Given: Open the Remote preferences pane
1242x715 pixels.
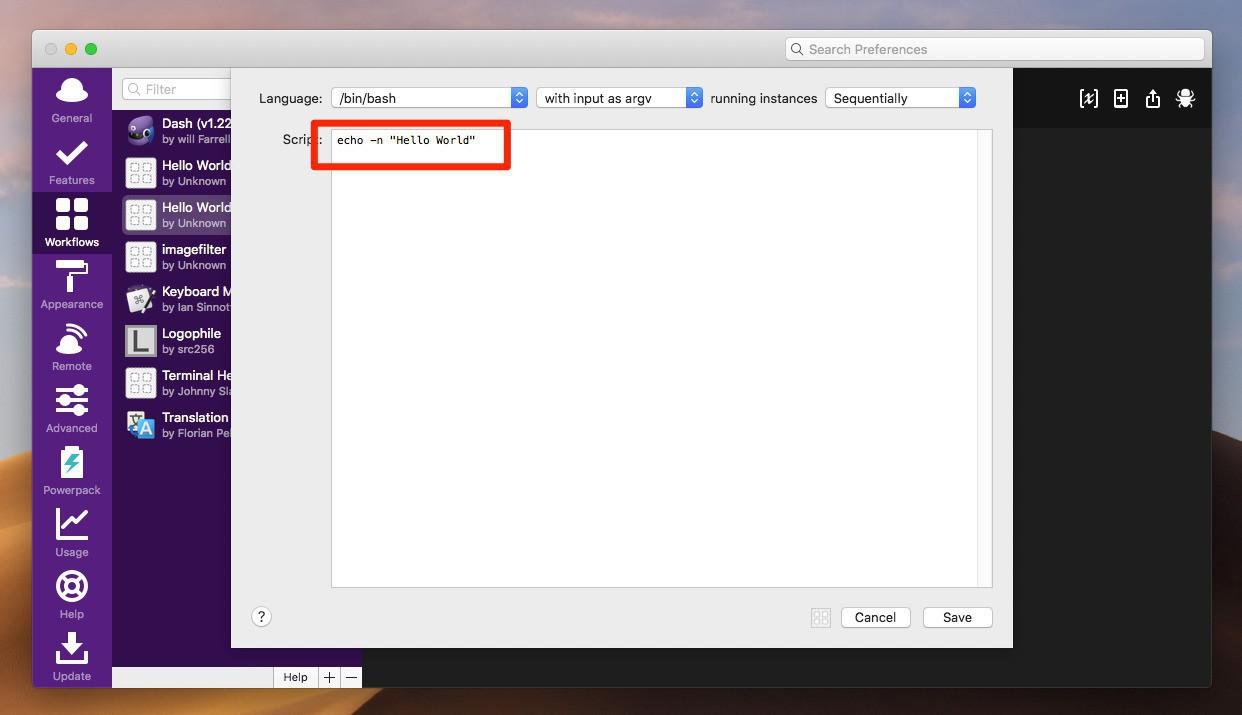Looking at the screenshot, I should 72,347.
